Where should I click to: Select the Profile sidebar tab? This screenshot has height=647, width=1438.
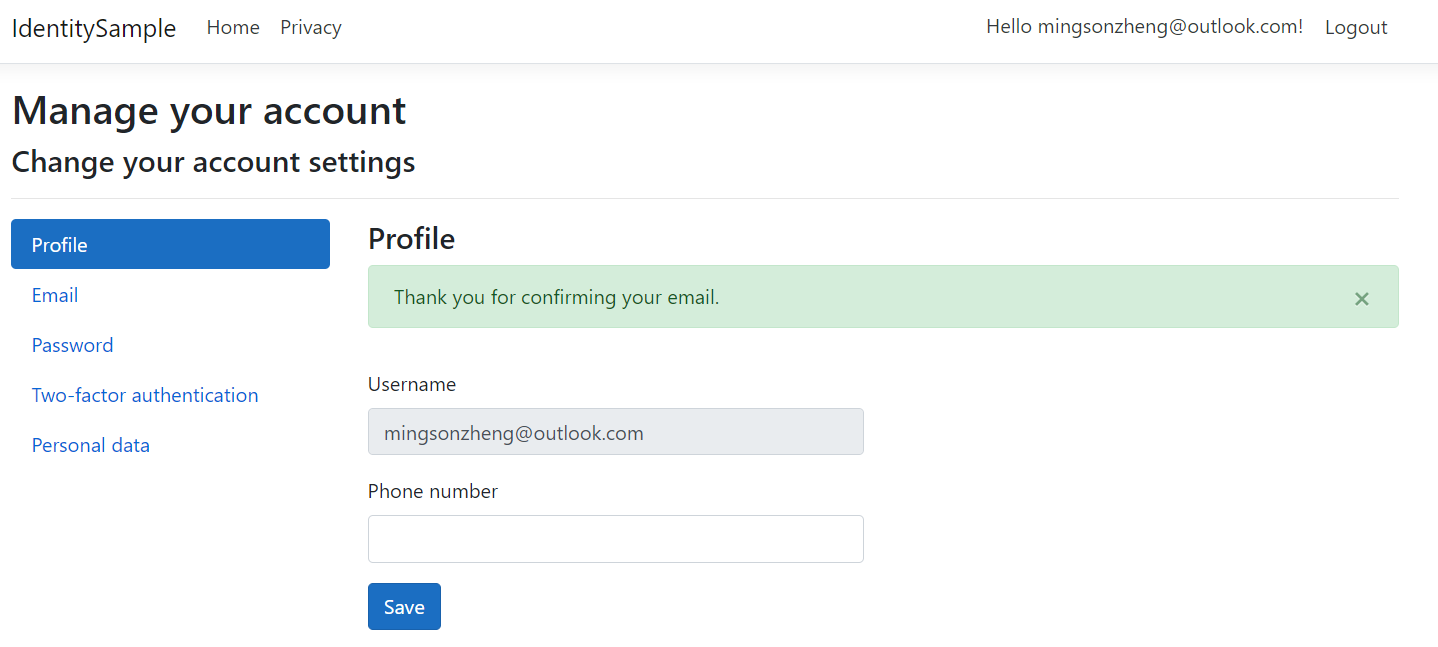(x=170, y=245)
